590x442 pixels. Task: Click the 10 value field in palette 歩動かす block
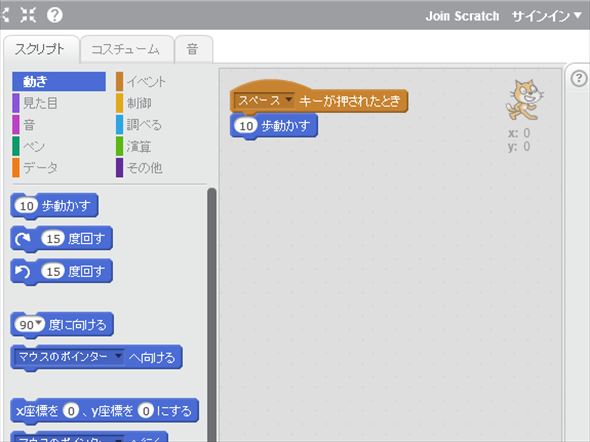pyautogui.click(x=26, y=206)
